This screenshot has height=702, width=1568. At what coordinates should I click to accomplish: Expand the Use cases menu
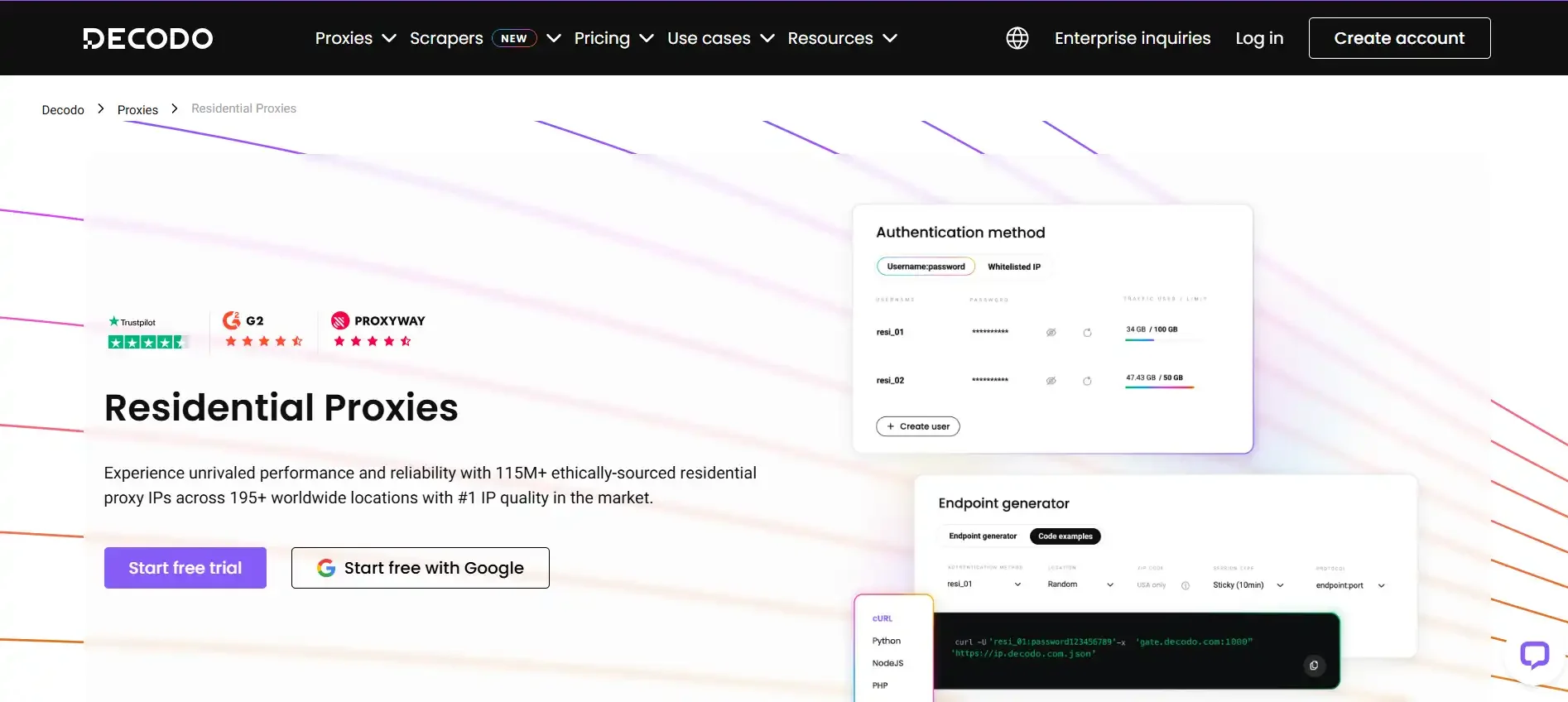[721, 38]
